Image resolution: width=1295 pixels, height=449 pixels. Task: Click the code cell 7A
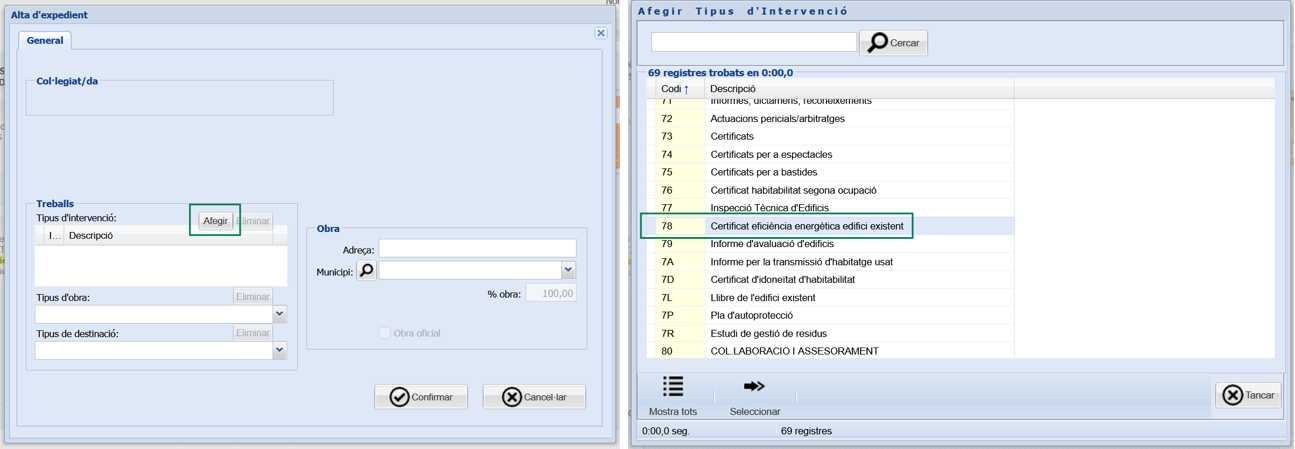[x=680, y=262]
